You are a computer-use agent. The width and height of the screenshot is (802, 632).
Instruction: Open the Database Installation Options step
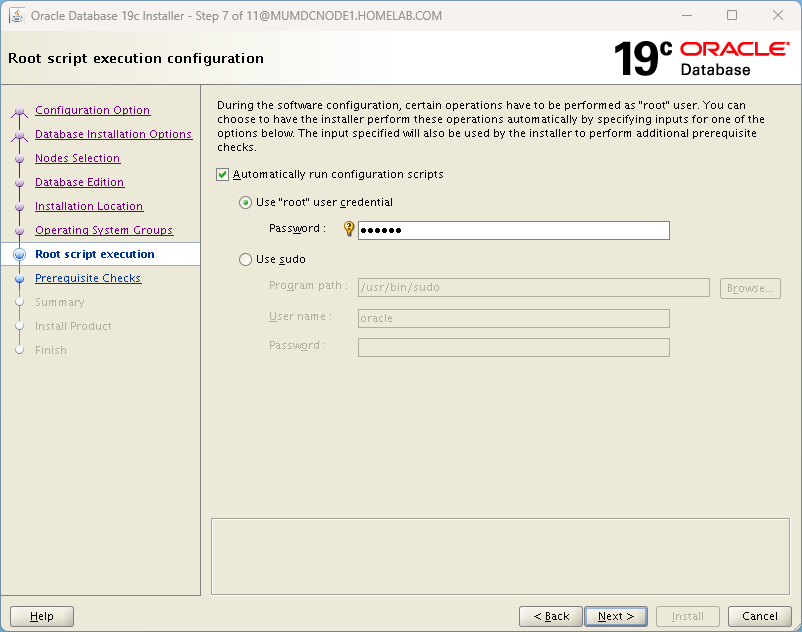pos(113,135)
